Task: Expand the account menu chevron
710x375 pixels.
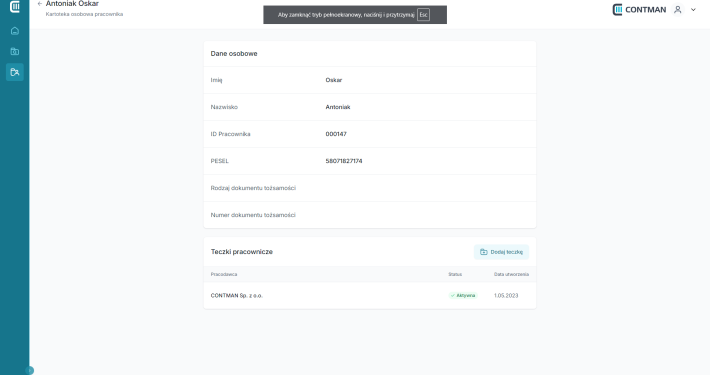Action: point(693,10)
